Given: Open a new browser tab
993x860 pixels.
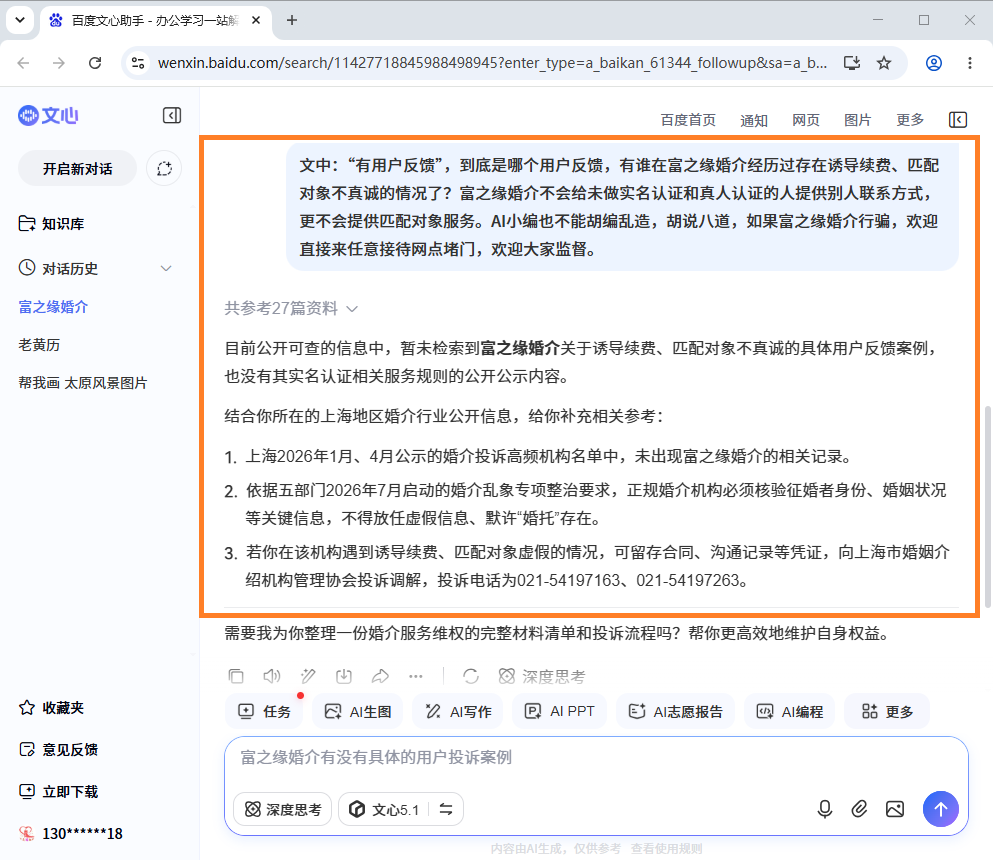Looking at the screenshot, I should 291,20.
